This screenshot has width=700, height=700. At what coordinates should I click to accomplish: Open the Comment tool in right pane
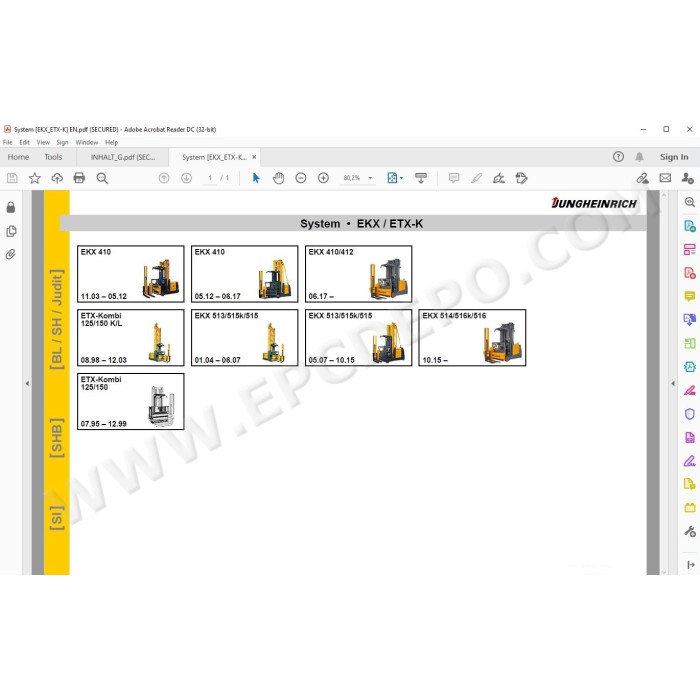pos(689,296)
